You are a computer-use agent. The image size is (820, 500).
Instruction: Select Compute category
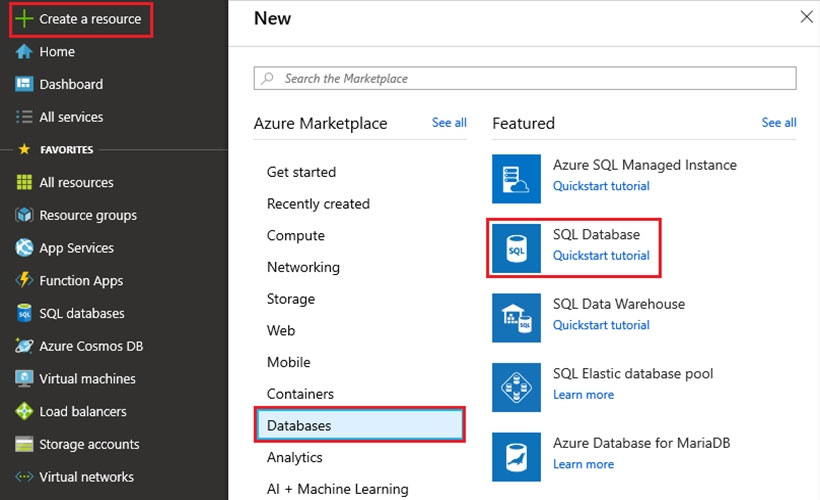pos(295,235)
